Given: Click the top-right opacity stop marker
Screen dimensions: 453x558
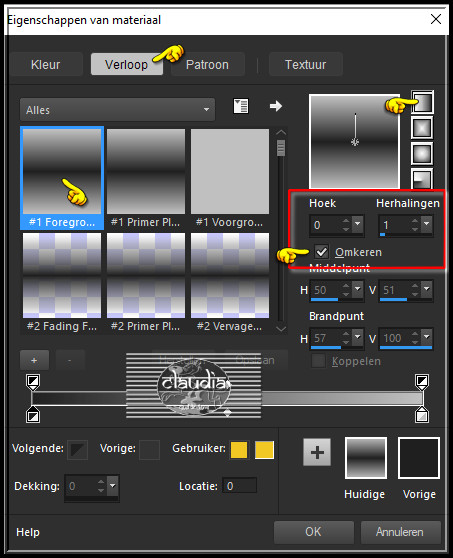Looking at the screenshot, I should tap(422, 382).
